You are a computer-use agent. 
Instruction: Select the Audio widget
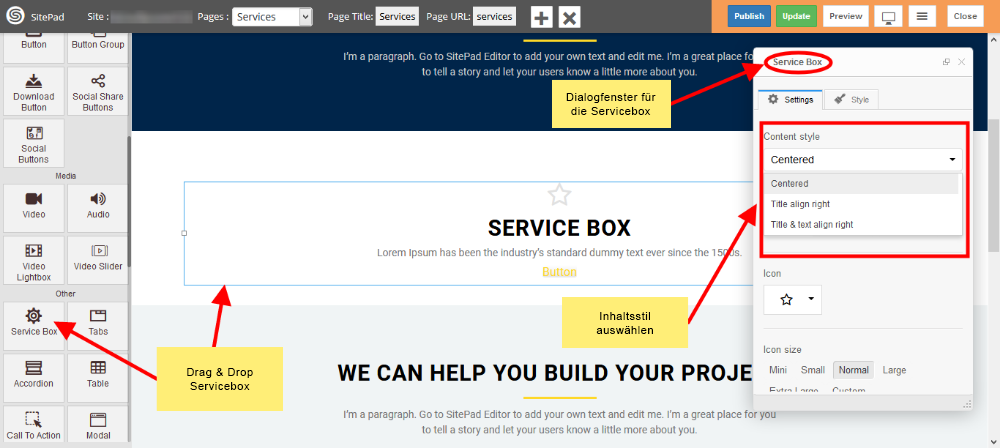click(x=98, y=207)
